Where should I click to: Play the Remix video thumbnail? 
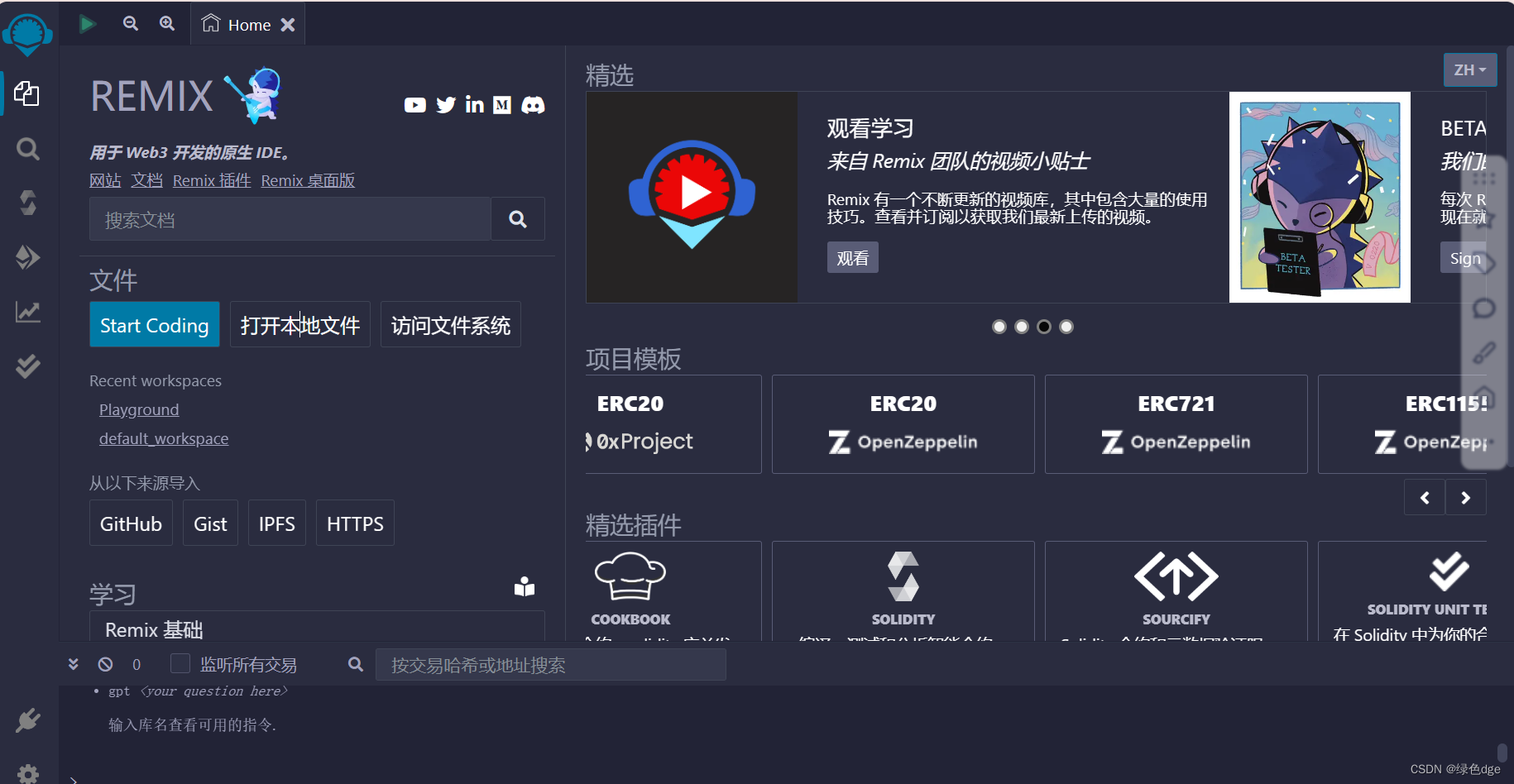point(692,197)
